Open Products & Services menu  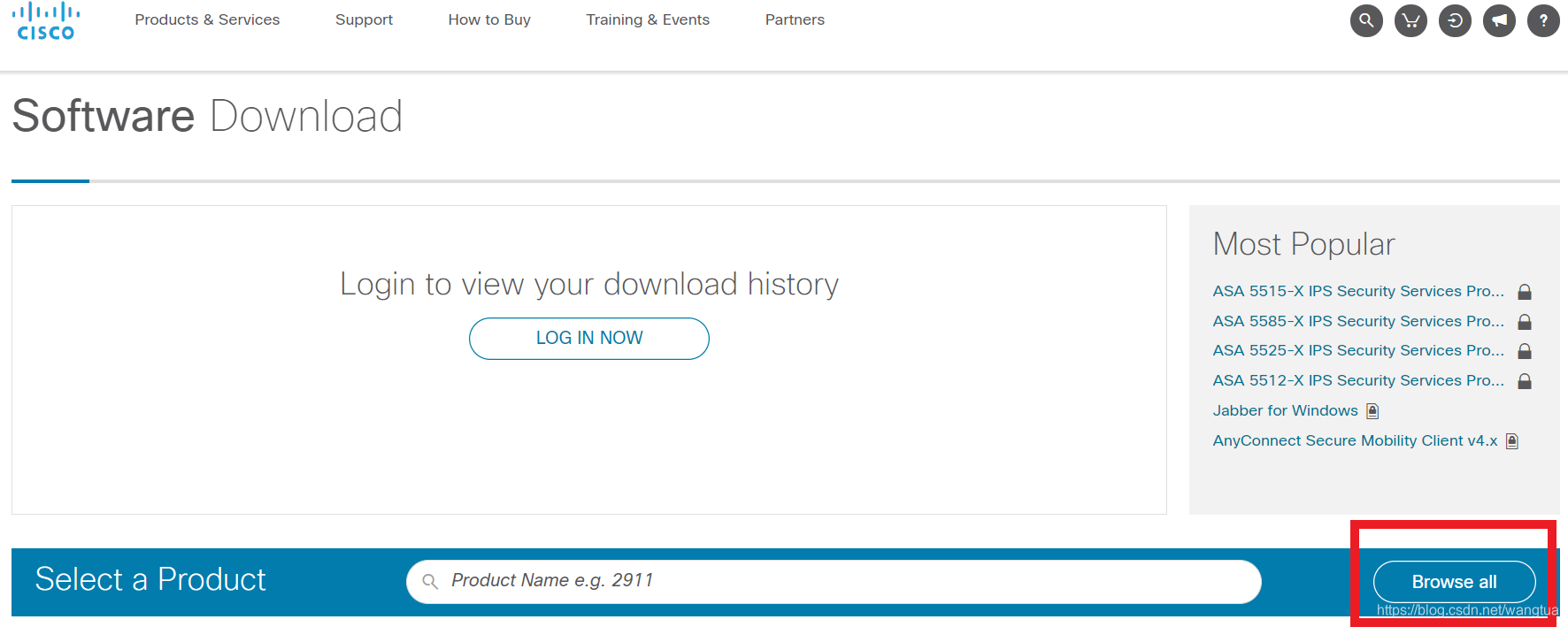coord(207,19)
